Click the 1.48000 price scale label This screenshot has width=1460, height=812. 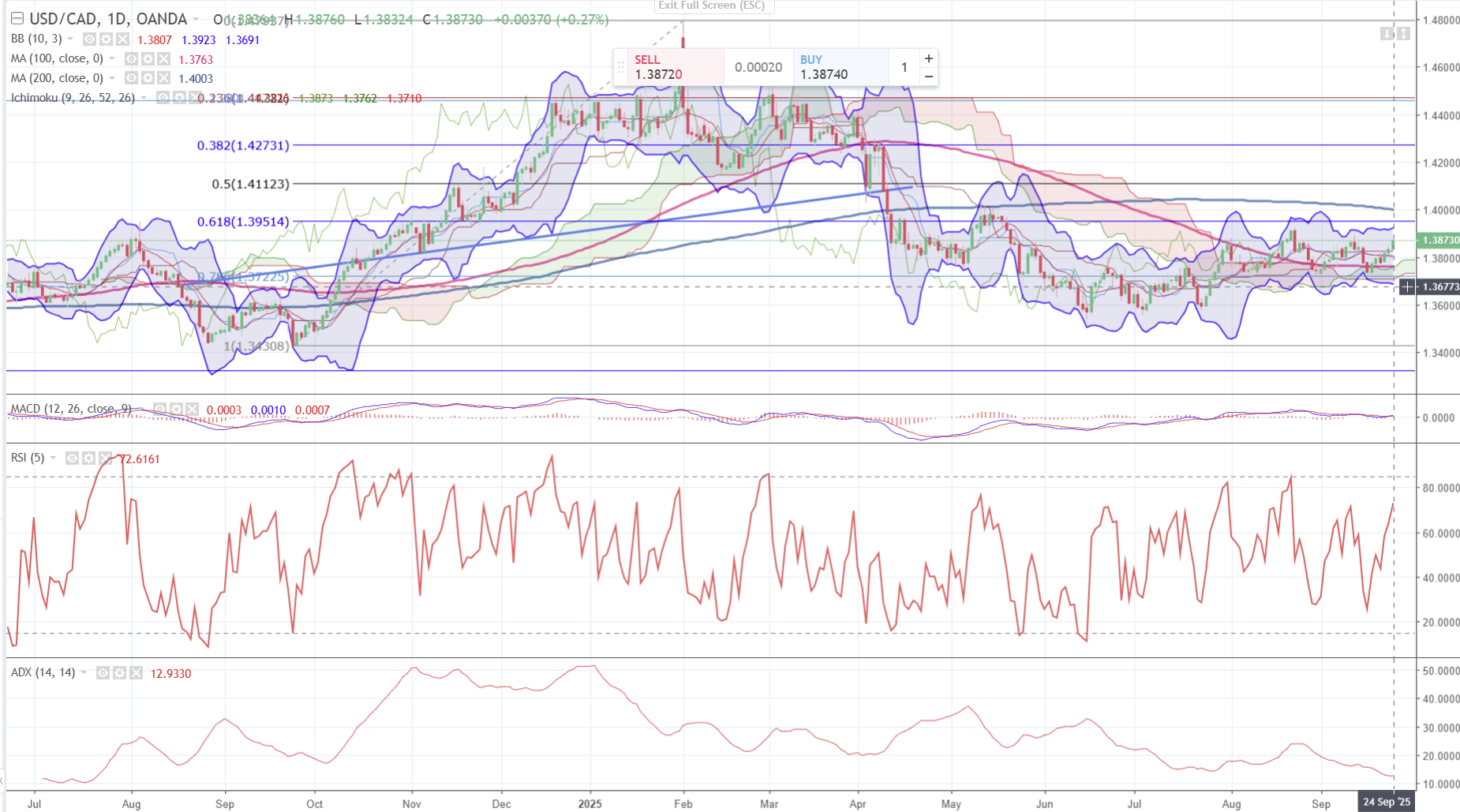click(x=1441, y=21)
